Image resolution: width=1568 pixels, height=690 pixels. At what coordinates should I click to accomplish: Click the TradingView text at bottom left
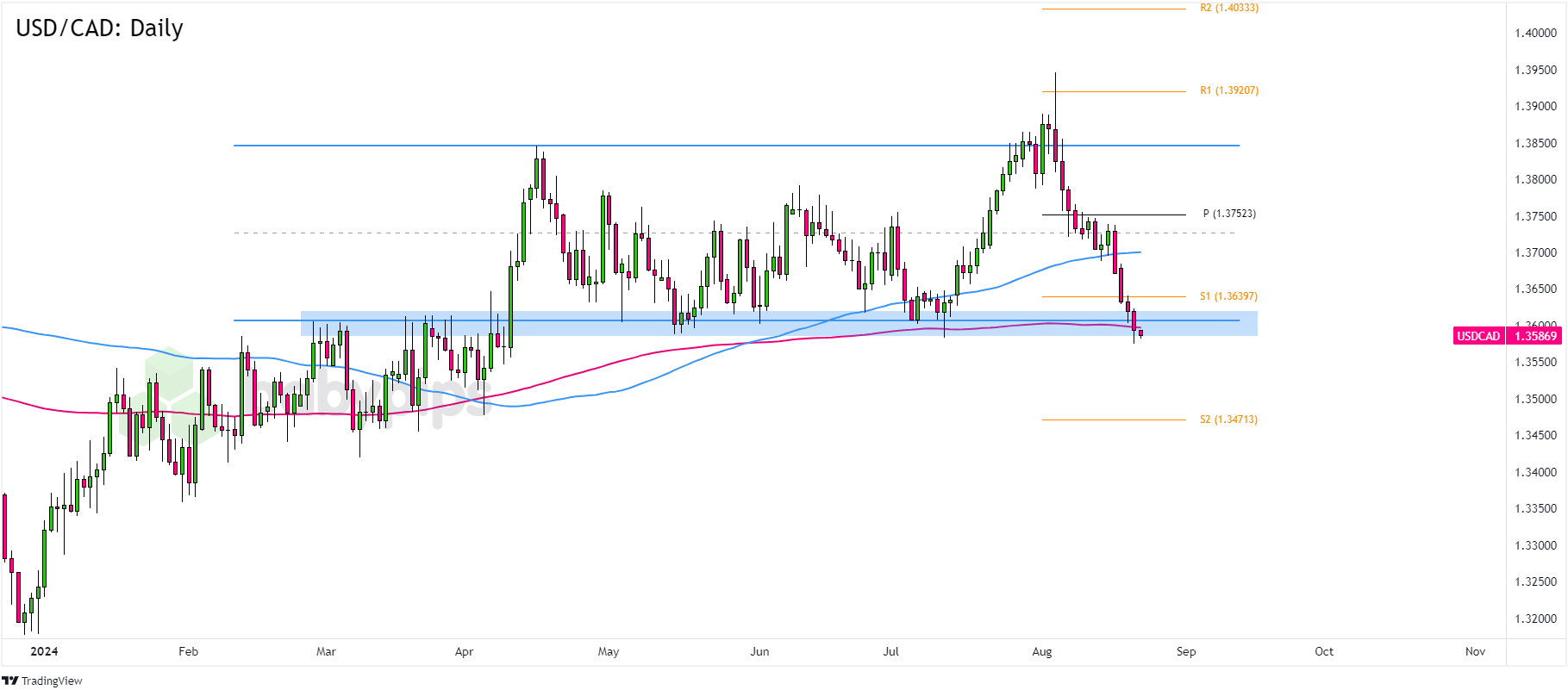click(x=52, y=681)
